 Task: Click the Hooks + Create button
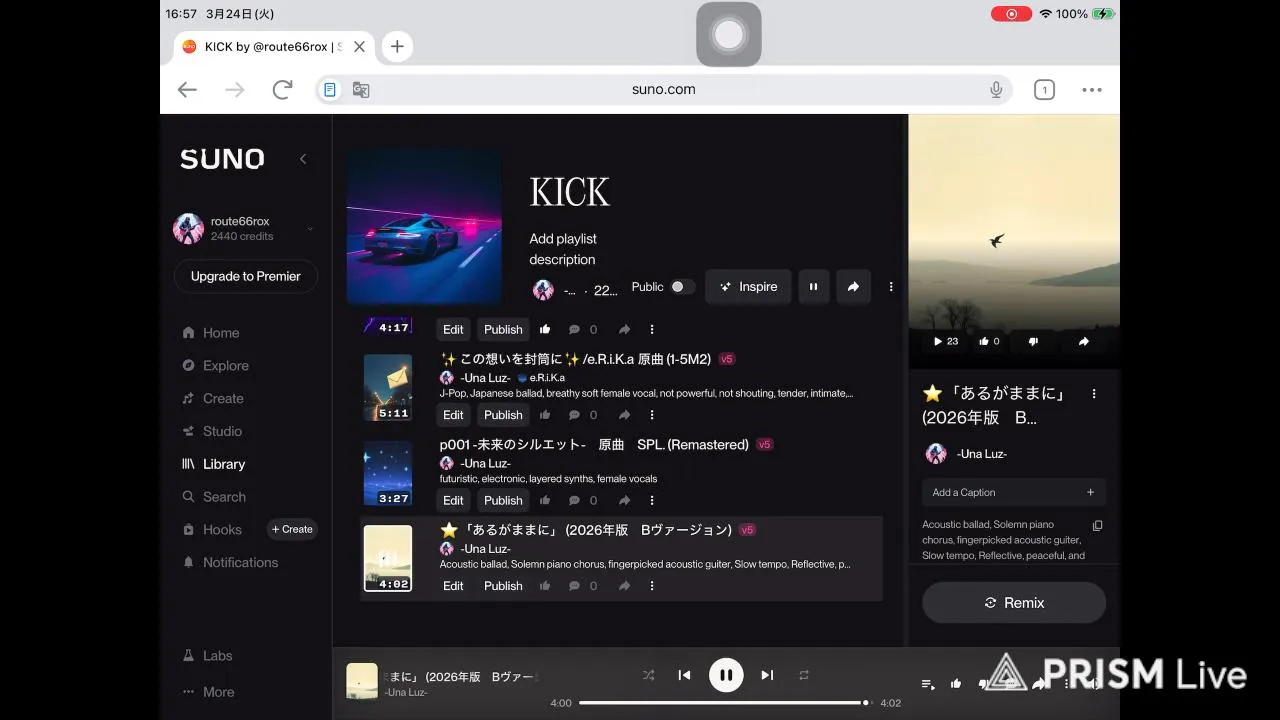(x=292, y=530)
